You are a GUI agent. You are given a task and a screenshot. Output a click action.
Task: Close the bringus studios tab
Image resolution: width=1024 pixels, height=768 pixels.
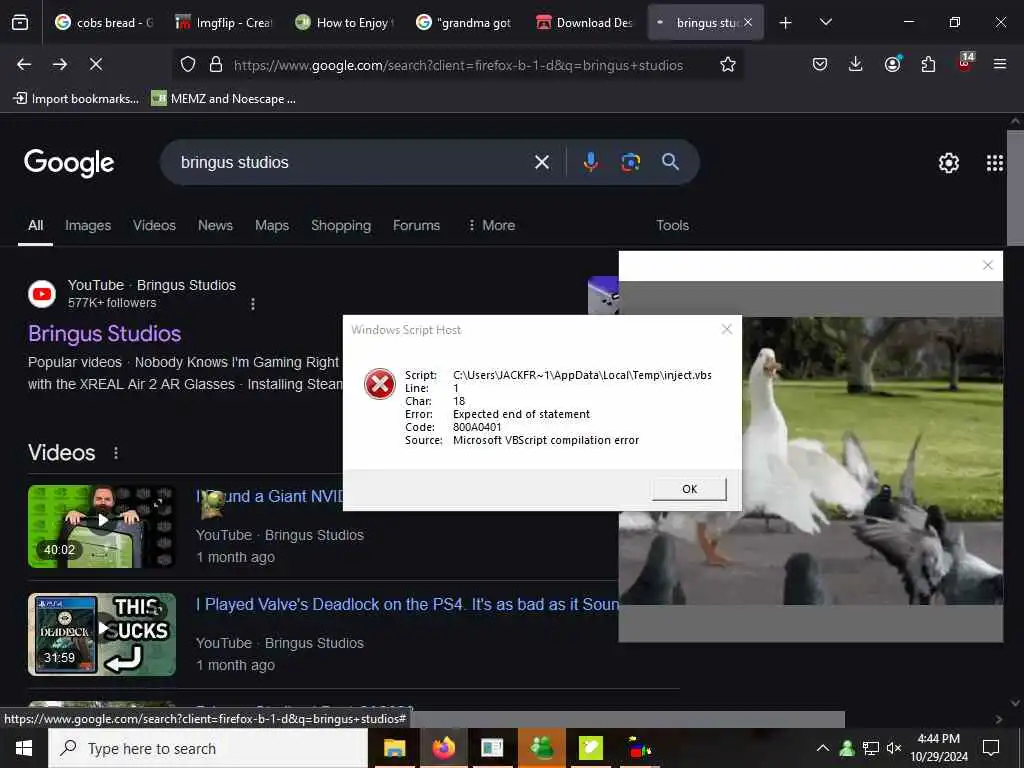coord(748,22)
